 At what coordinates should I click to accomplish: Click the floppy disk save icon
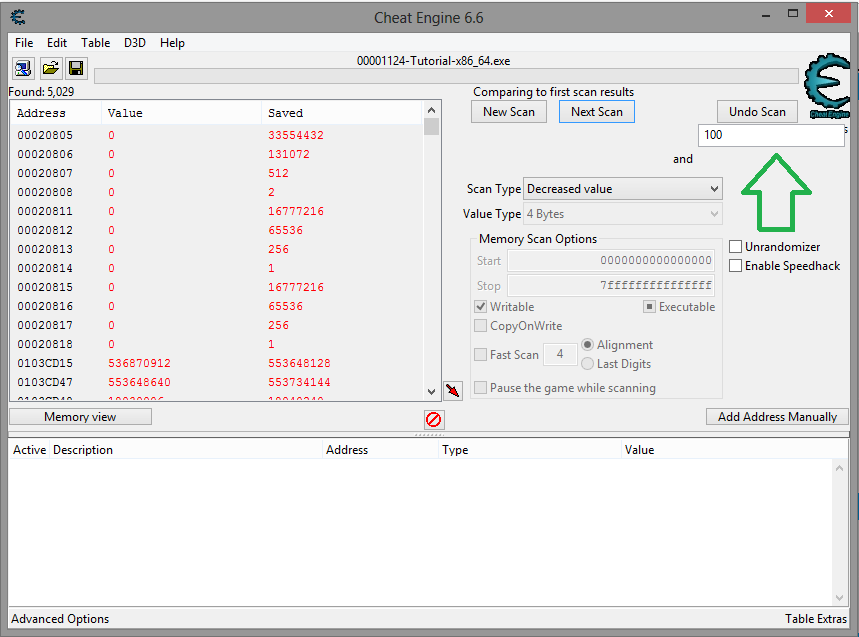coord(76,69)
